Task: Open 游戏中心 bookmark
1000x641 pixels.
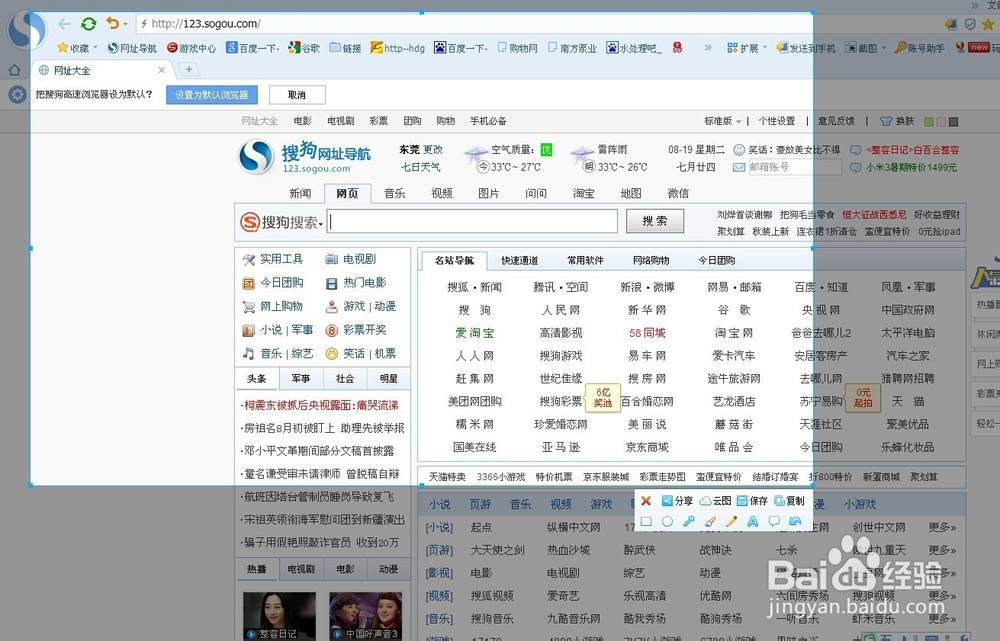Action: [x=192, y=48]
